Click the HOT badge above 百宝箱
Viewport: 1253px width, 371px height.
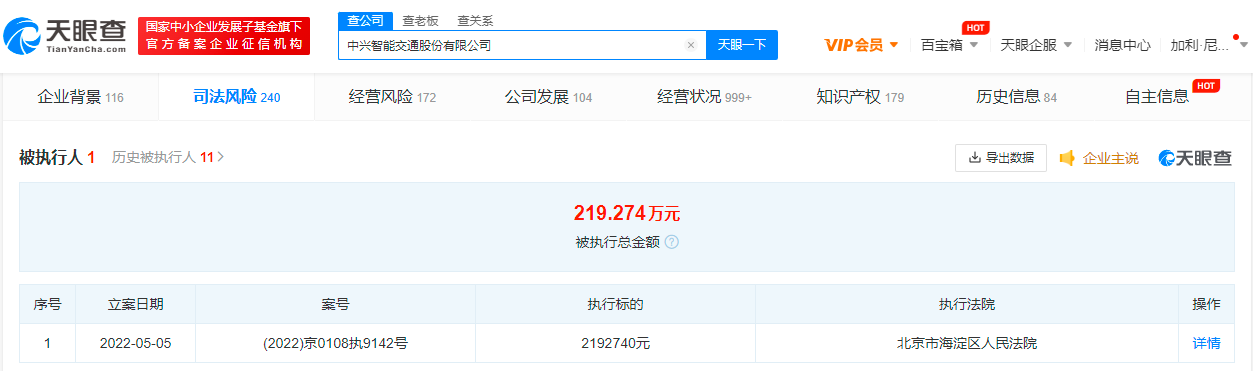975,27
